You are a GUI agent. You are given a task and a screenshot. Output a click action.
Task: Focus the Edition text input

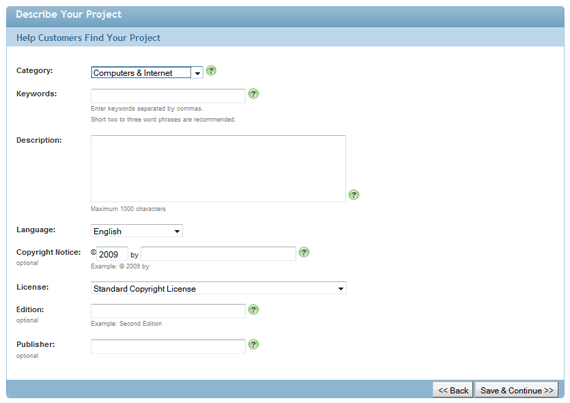[168, 311]
